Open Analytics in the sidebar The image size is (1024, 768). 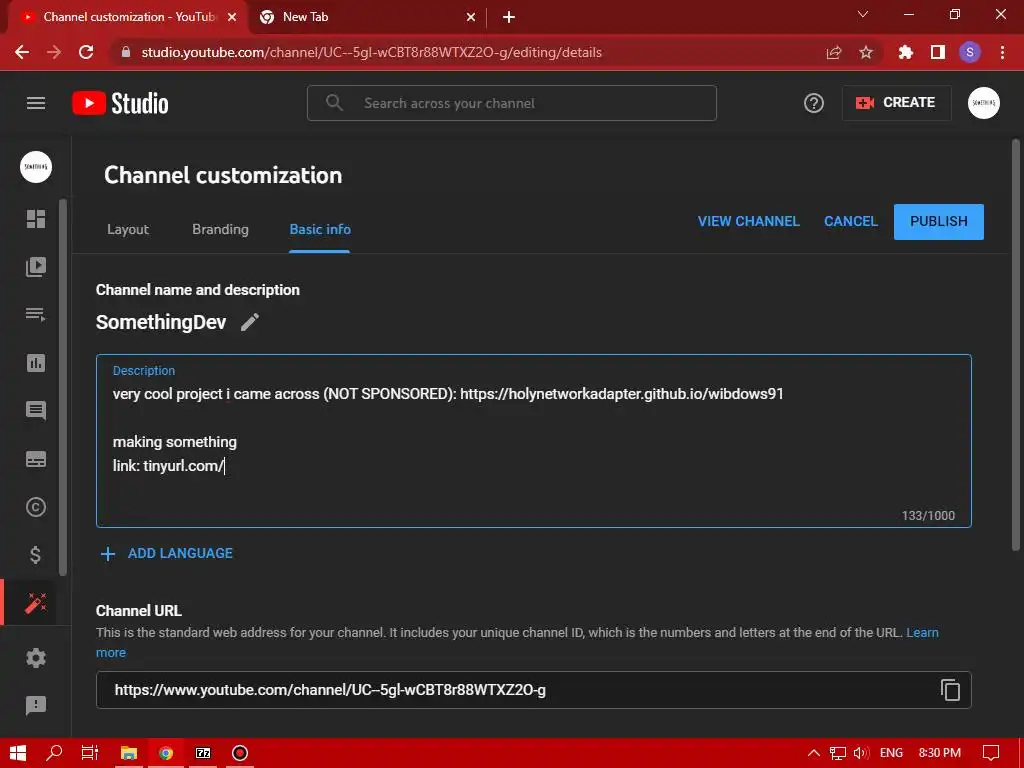[x=36, y=362]
